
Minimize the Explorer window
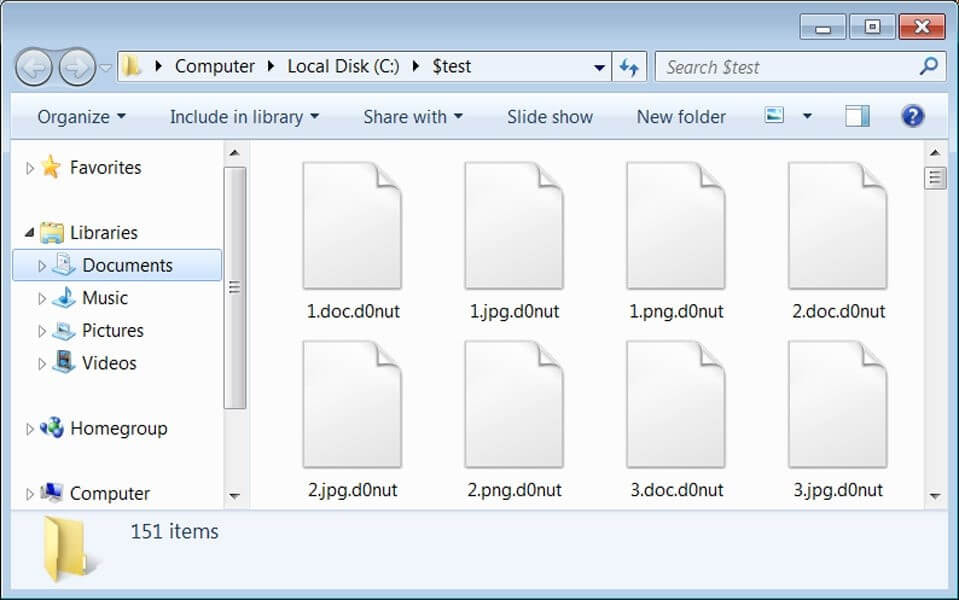point(823,27)
